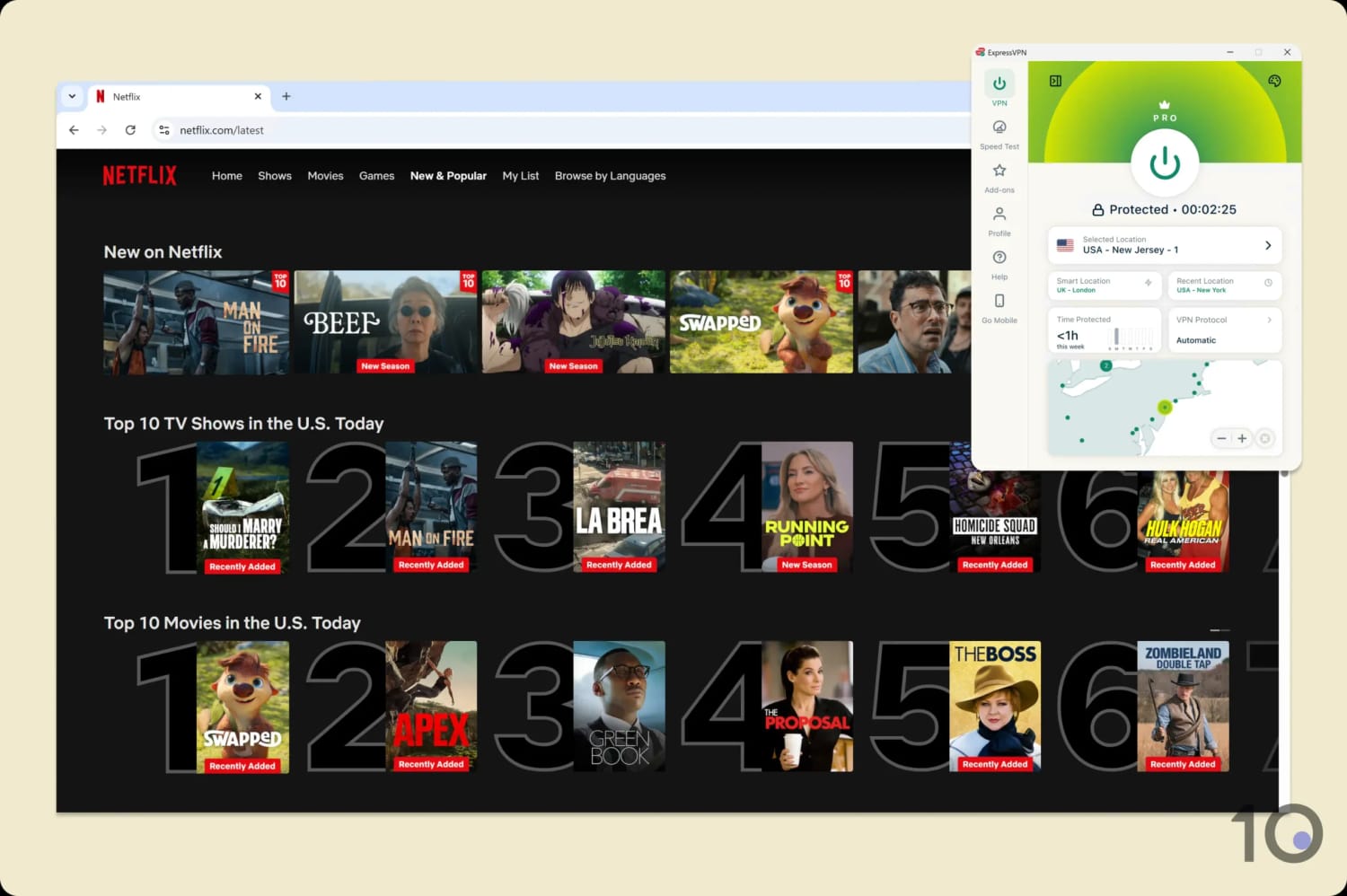This screenshot has height=896, width=1347.
Task: Zoom out the ExpressVPN map with minus
Action: tap(1221, 438)
